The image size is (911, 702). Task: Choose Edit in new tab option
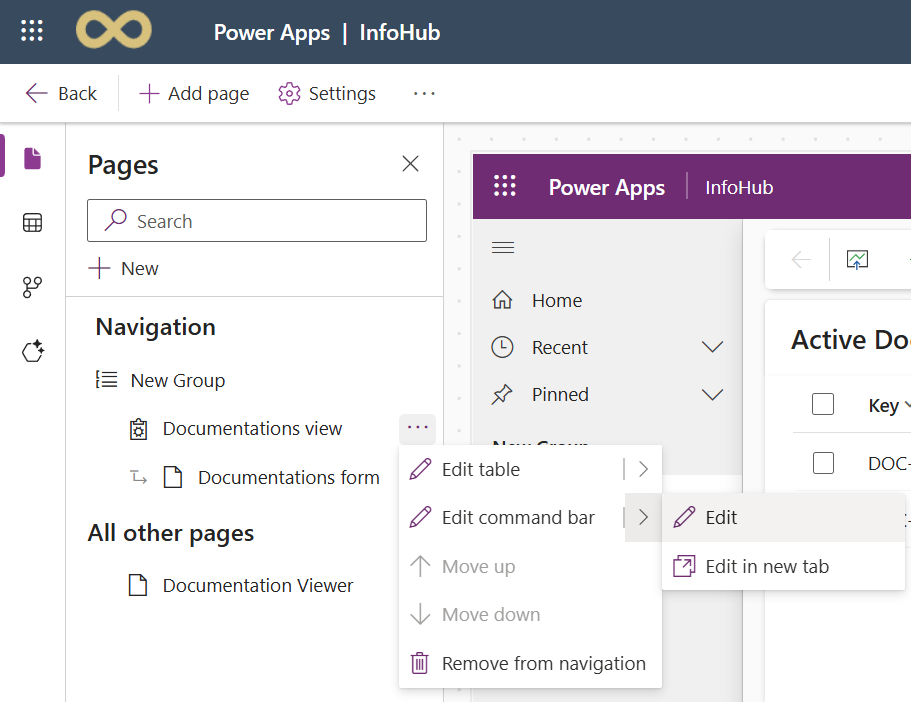pyautogui.click(x=766, y=566)
